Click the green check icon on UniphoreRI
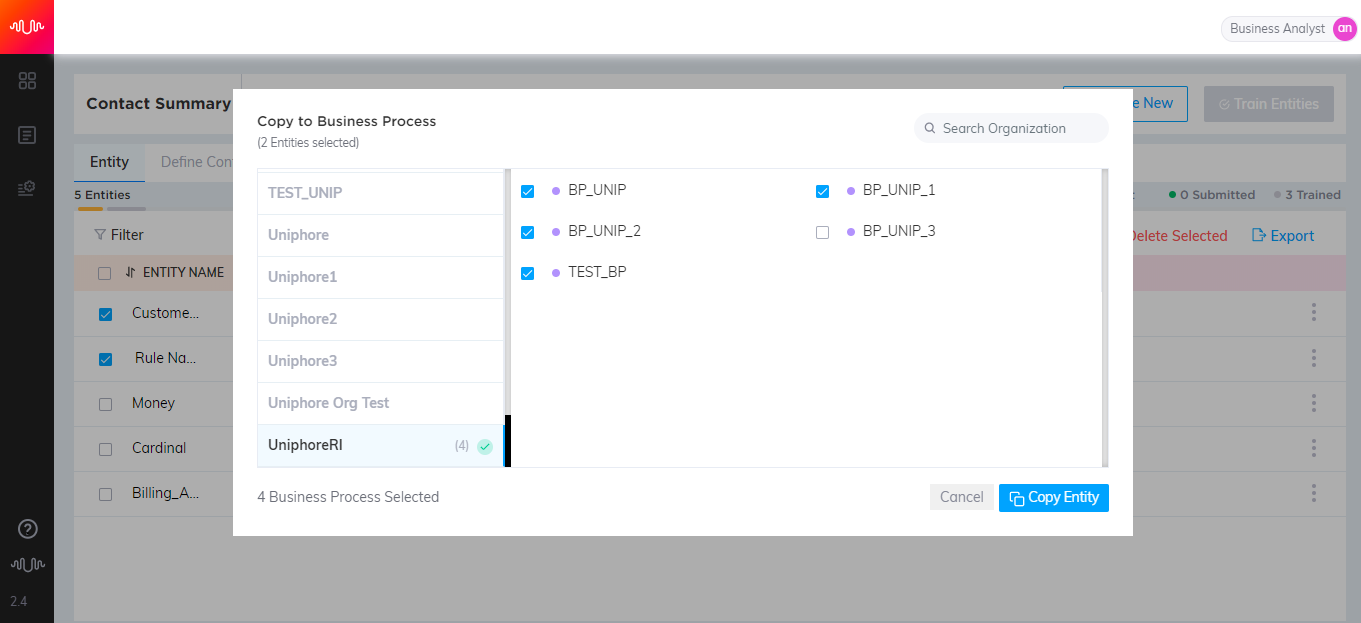The image size is (1361, 623). pyautogui.click(x=485, y=446)
